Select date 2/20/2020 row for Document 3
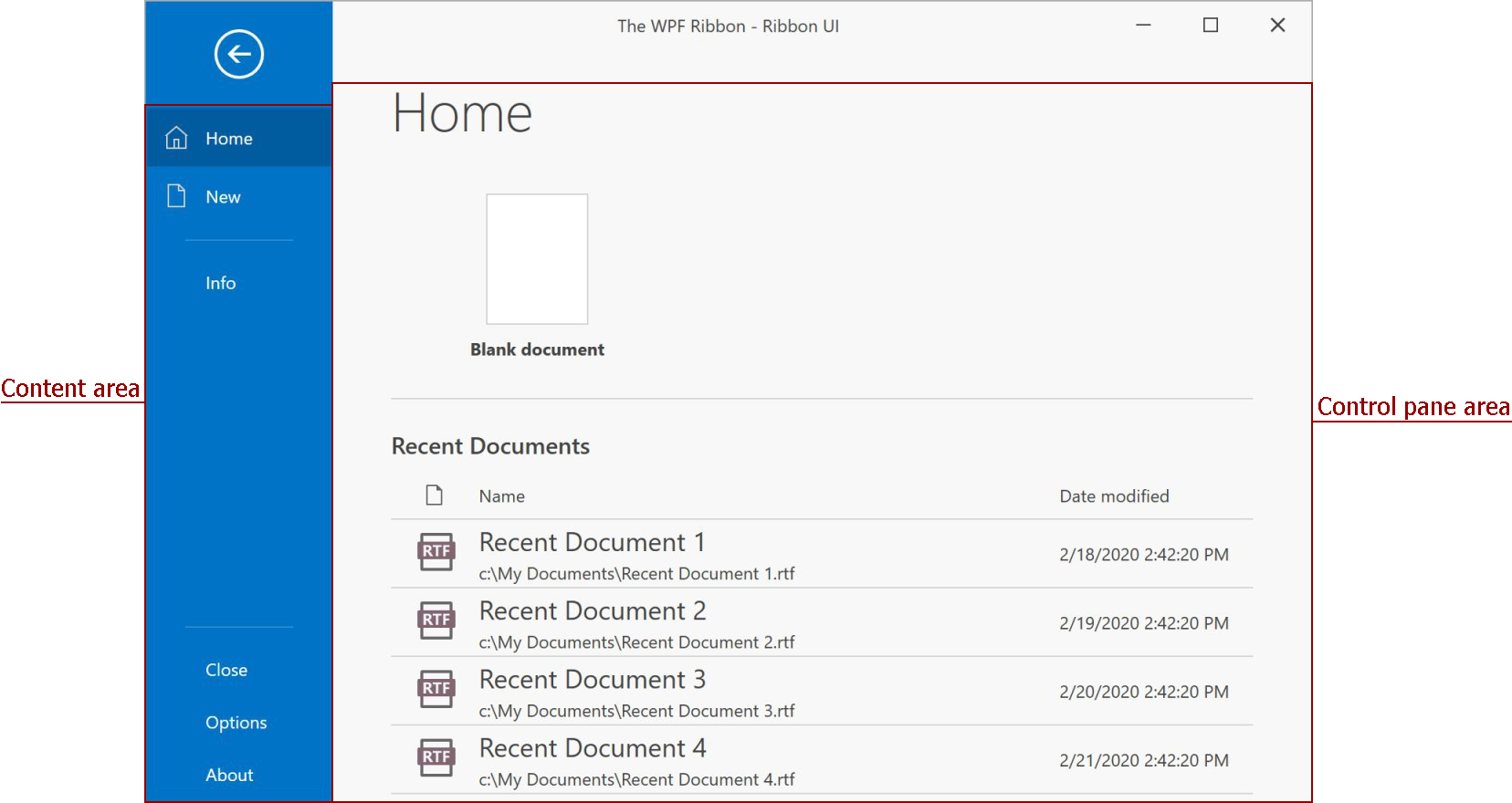Screen dimensions: 1512x803 click(1143, 692)
